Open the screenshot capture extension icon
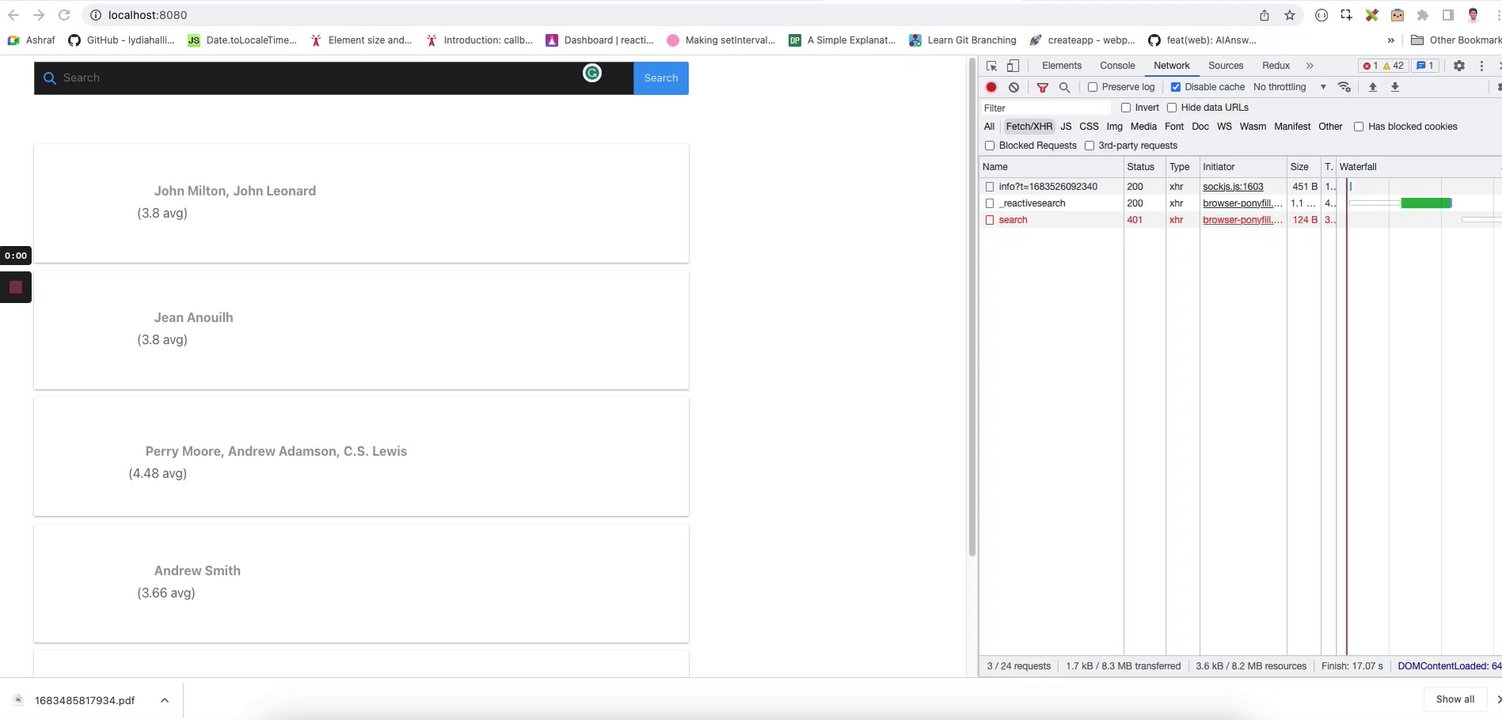Image resolution: width=1502 pixels, height=720 pixels. click(x=1347, y=15)
